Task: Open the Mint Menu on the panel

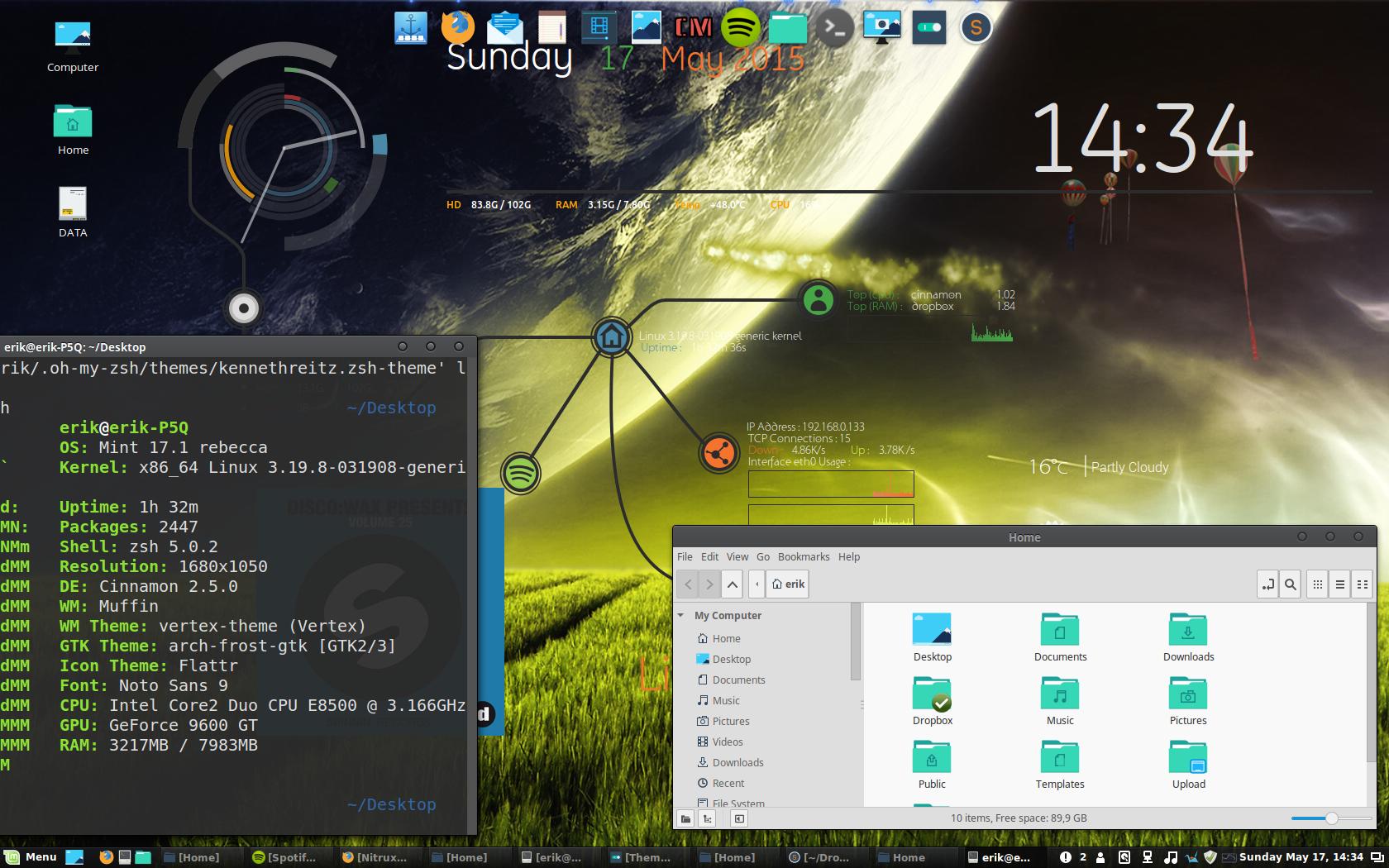Action: (x=31, y=857)
